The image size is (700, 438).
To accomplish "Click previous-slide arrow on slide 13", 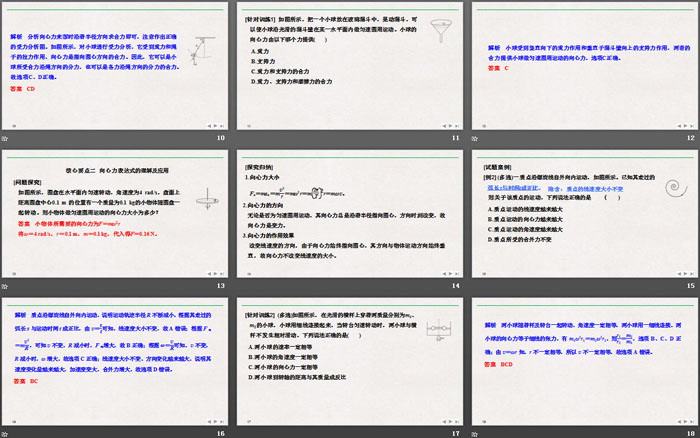I will (209, 274).
